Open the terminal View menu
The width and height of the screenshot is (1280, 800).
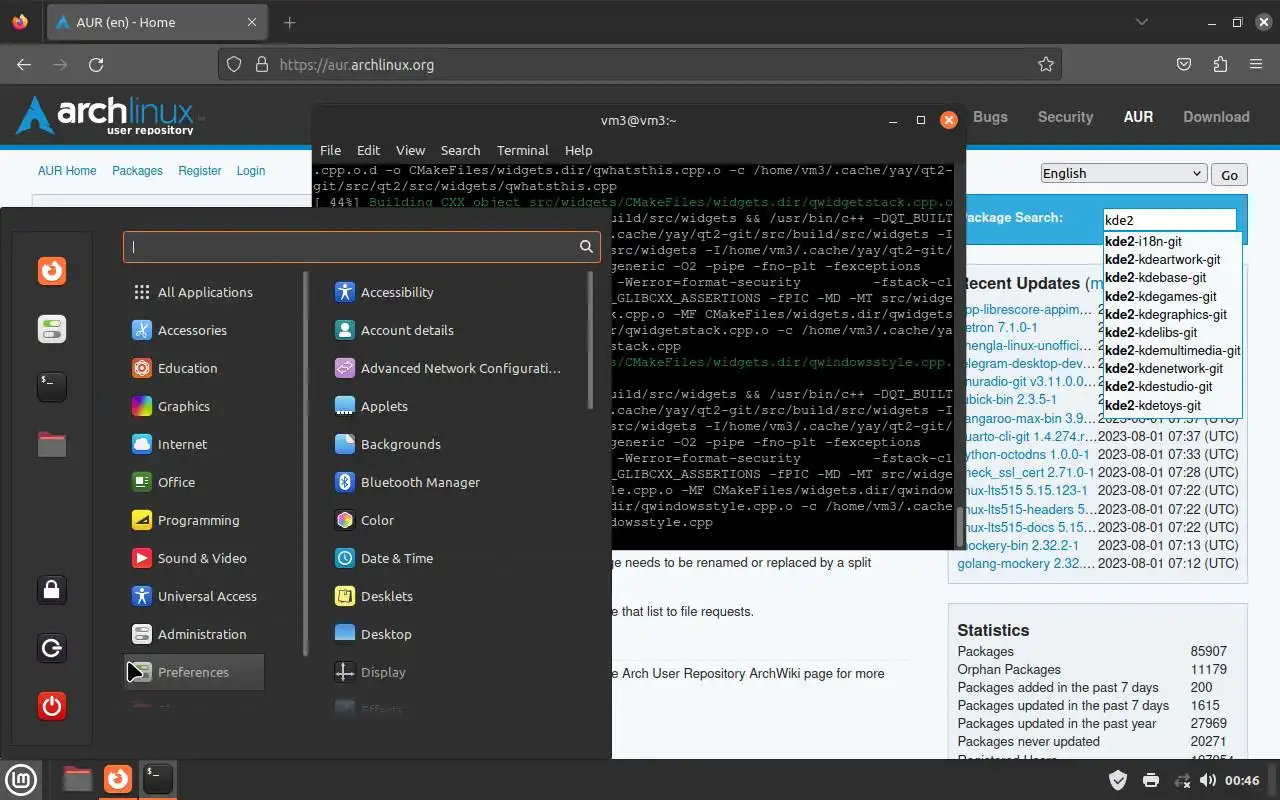pos(410,150)
